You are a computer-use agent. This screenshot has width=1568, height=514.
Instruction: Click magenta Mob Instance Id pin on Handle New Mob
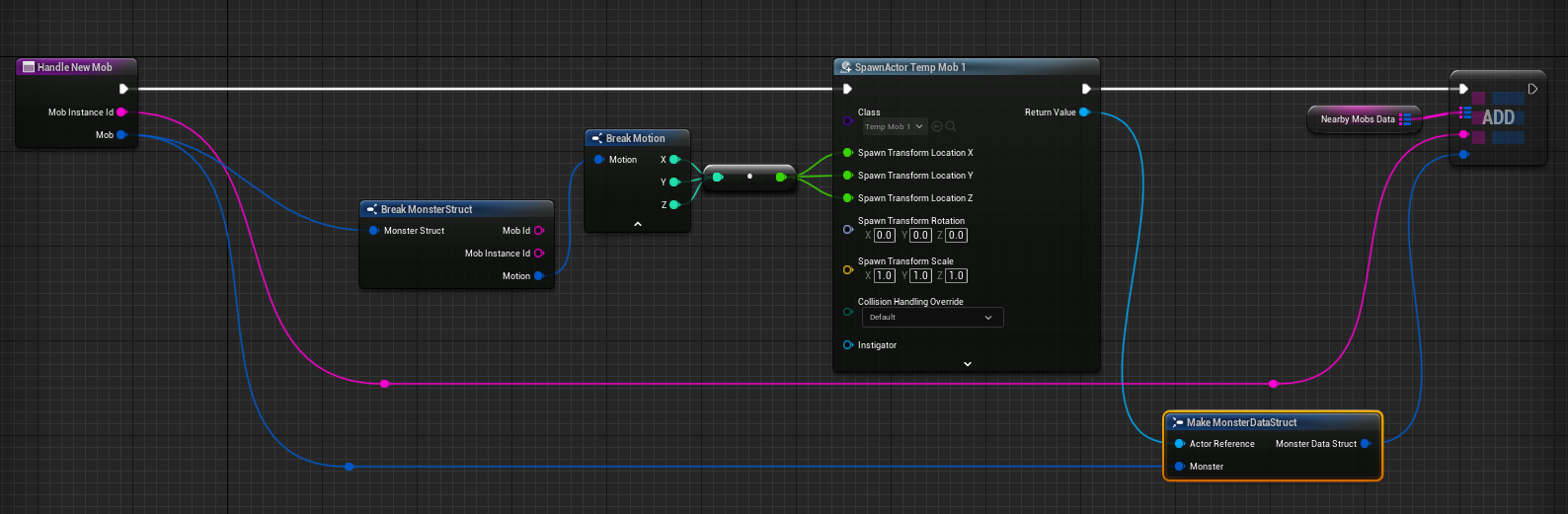122,112
